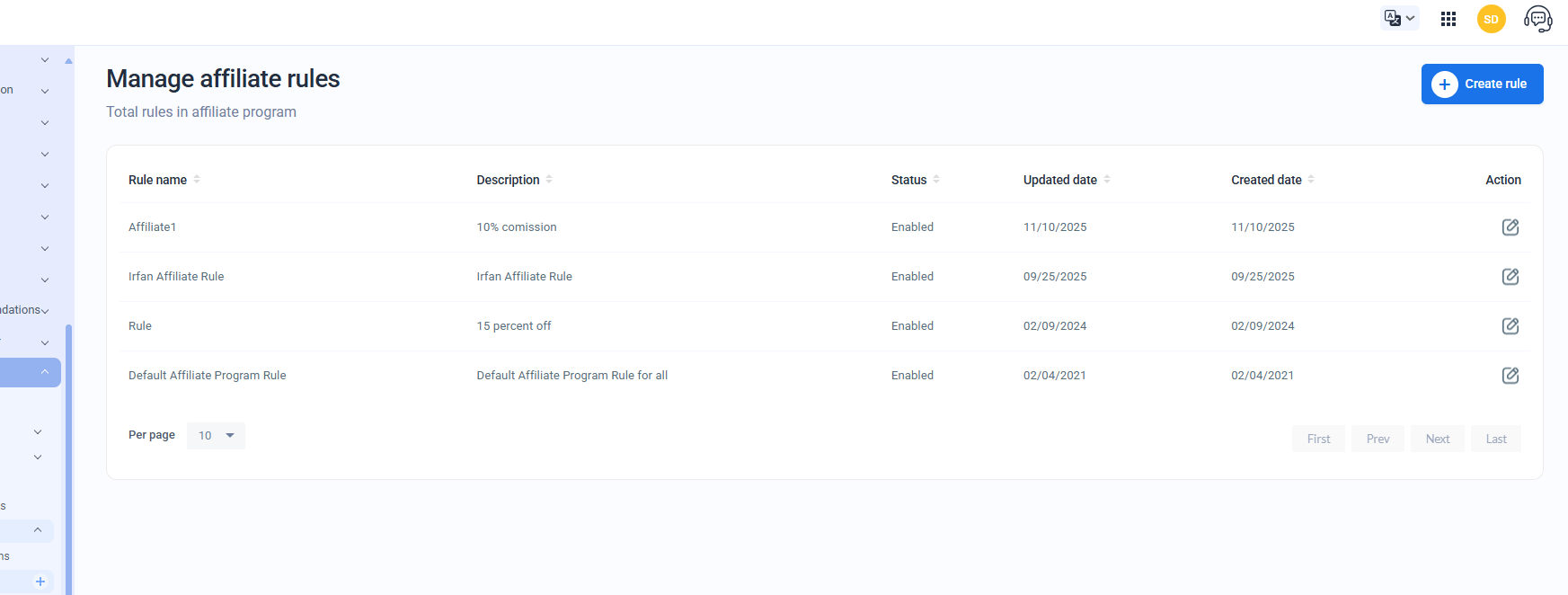The width and height of the screenshot is (1568, 595).
Task: Jump to the Last page
Action: [x=1495, y=439]
